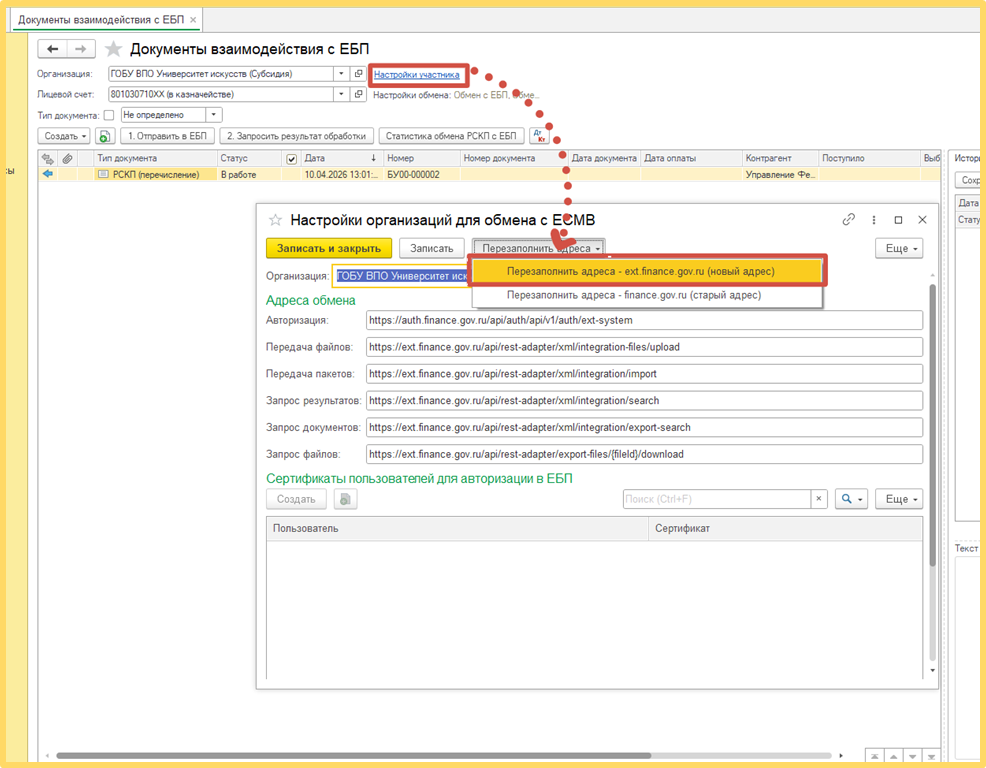This screenshot has width=986, height=768.
Task: Click into the Передача файлов address field
Action: pyautogui.click(x=645, y=347)
